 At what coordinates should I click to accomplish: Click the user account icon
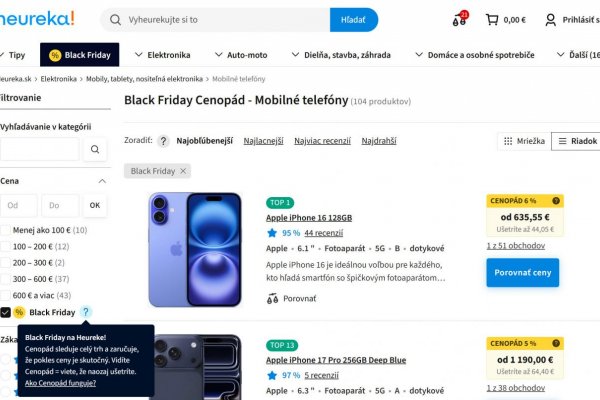(550, 19)
